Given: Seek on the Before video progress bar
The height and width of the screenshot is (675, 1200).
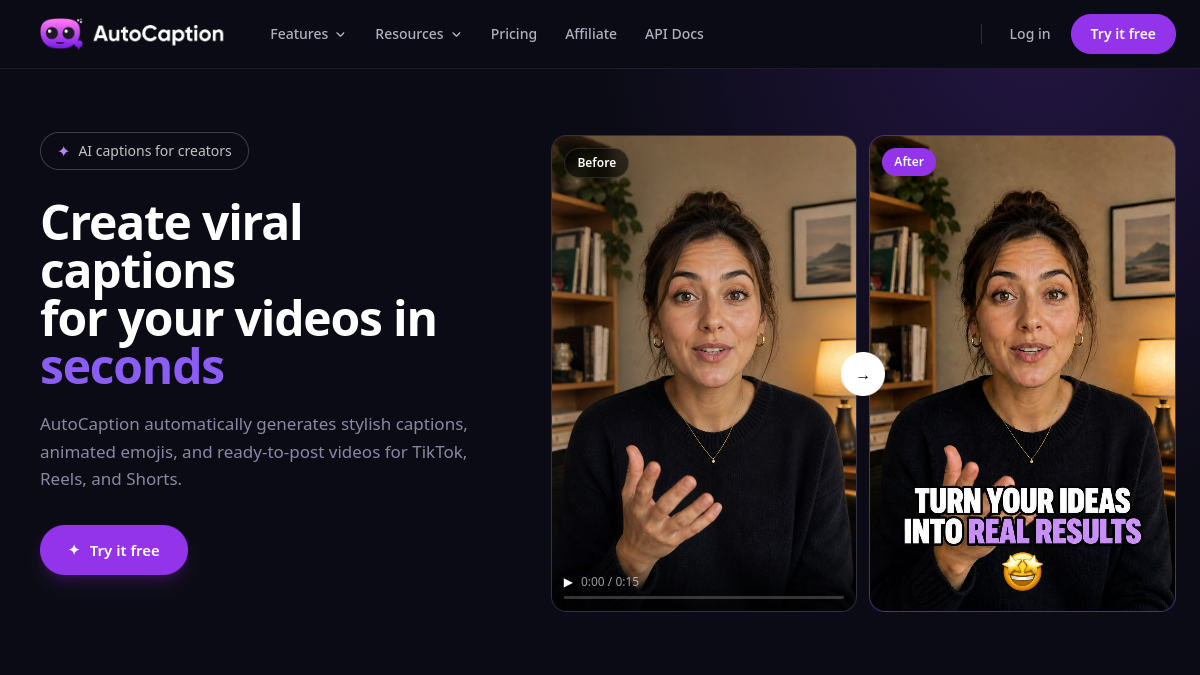Looking at the screenshot, I should 704,597.
